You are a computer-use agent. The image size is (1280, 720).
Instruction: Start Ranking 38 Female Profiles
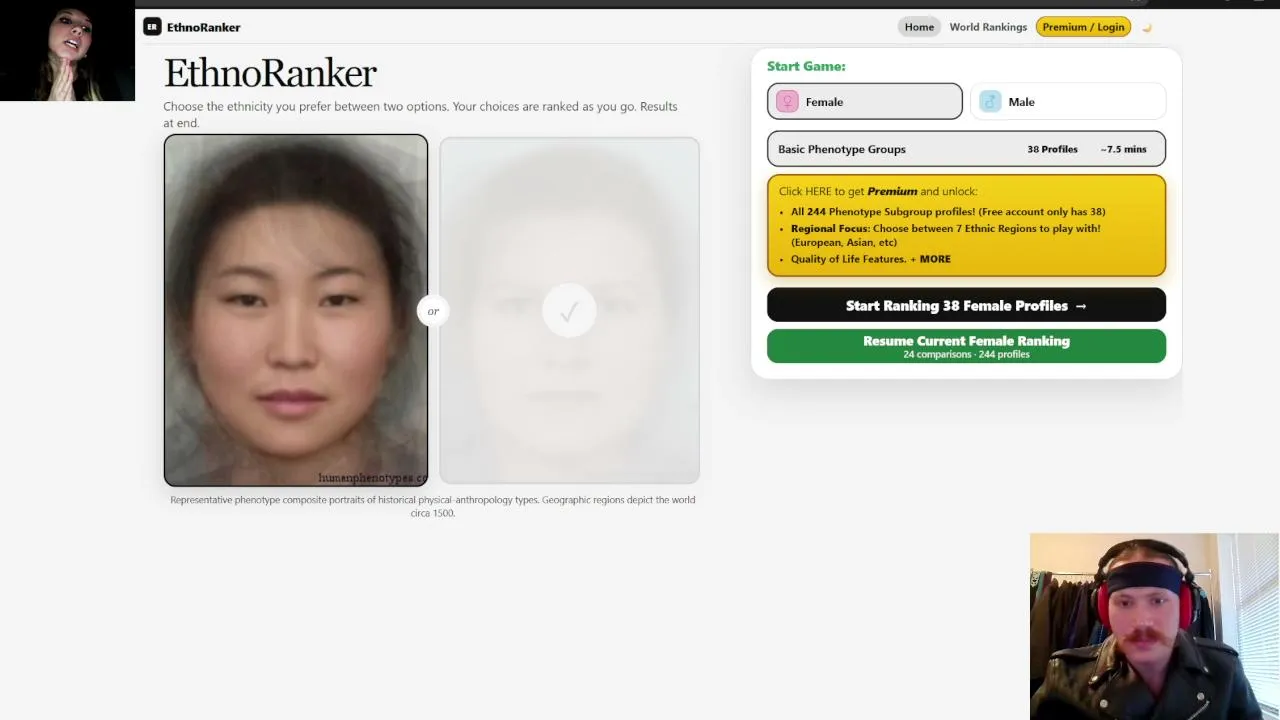point(966,305)
